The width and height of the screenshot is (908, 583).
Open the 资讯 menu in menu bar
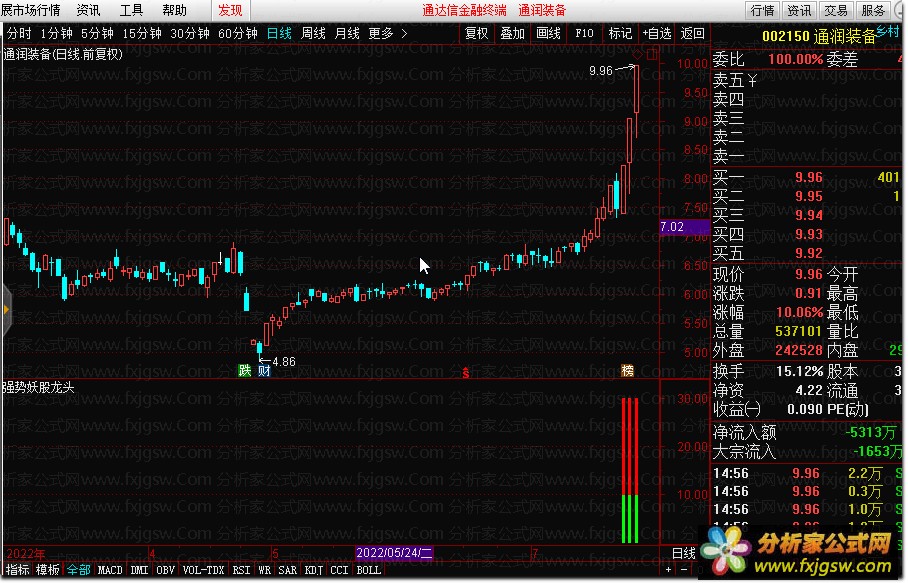(88, 10)
